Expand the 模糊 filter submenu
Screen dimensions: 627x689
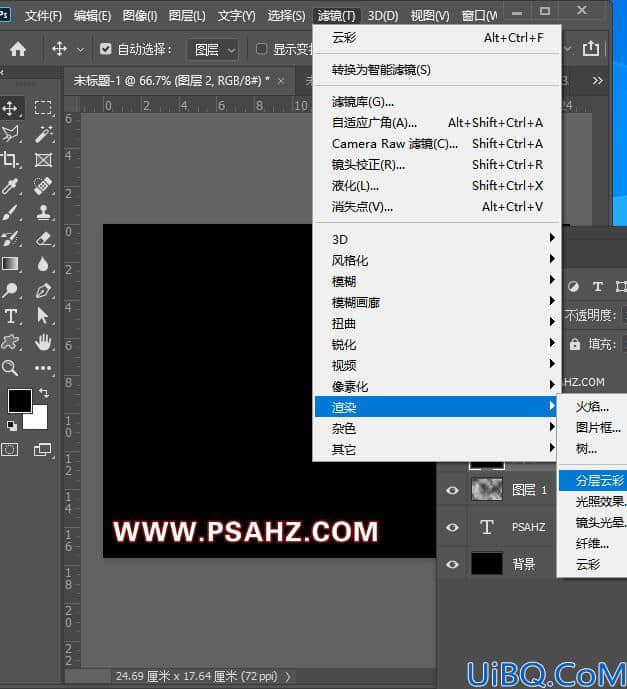point(437,281)
